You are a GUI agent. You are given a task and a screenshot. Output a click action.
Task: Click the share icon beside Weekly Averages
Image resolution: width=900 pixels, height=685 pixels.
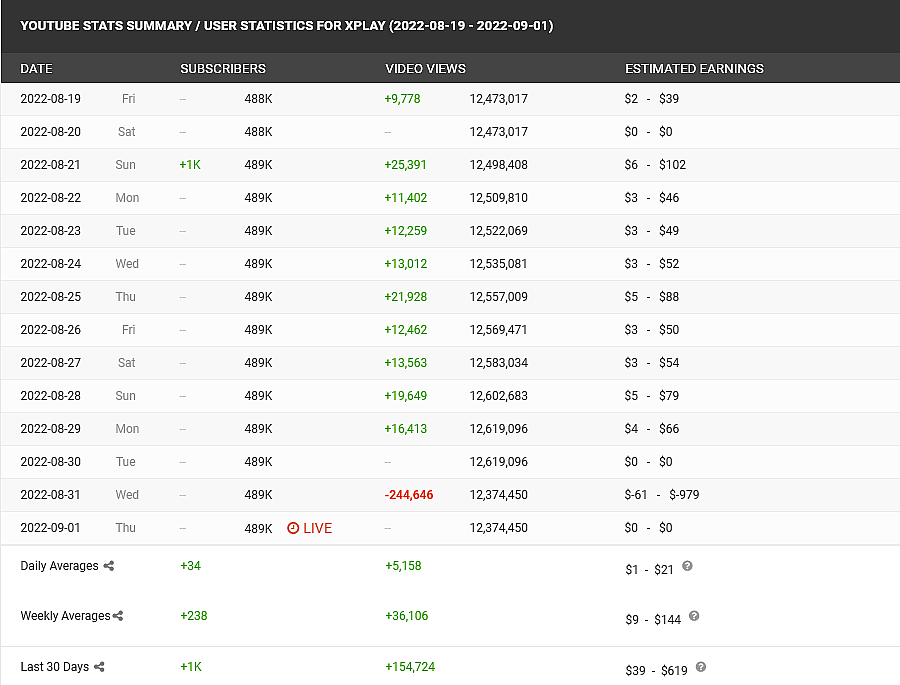[x=118, y=616]
